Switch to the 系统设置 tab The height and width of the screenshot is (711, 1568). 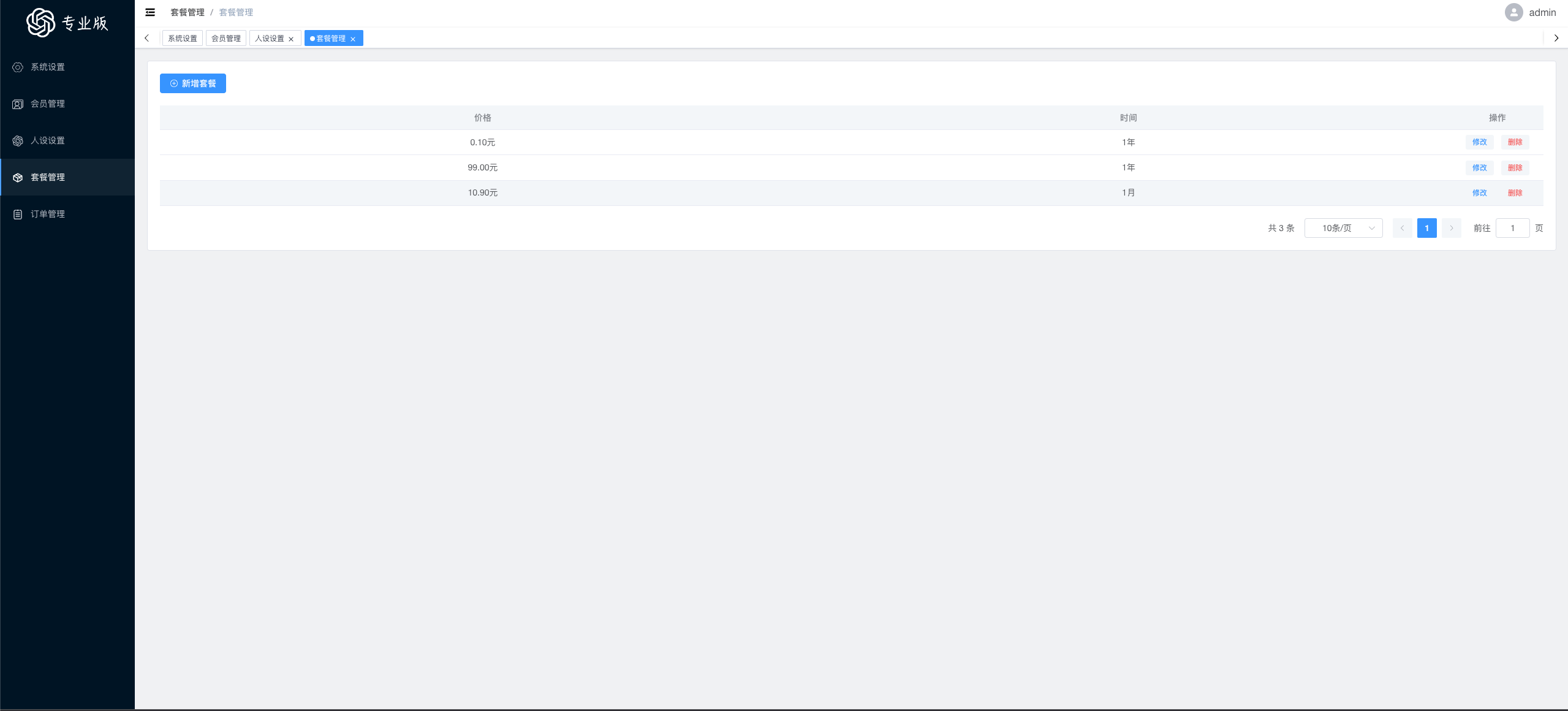click(x=183, y=39)
